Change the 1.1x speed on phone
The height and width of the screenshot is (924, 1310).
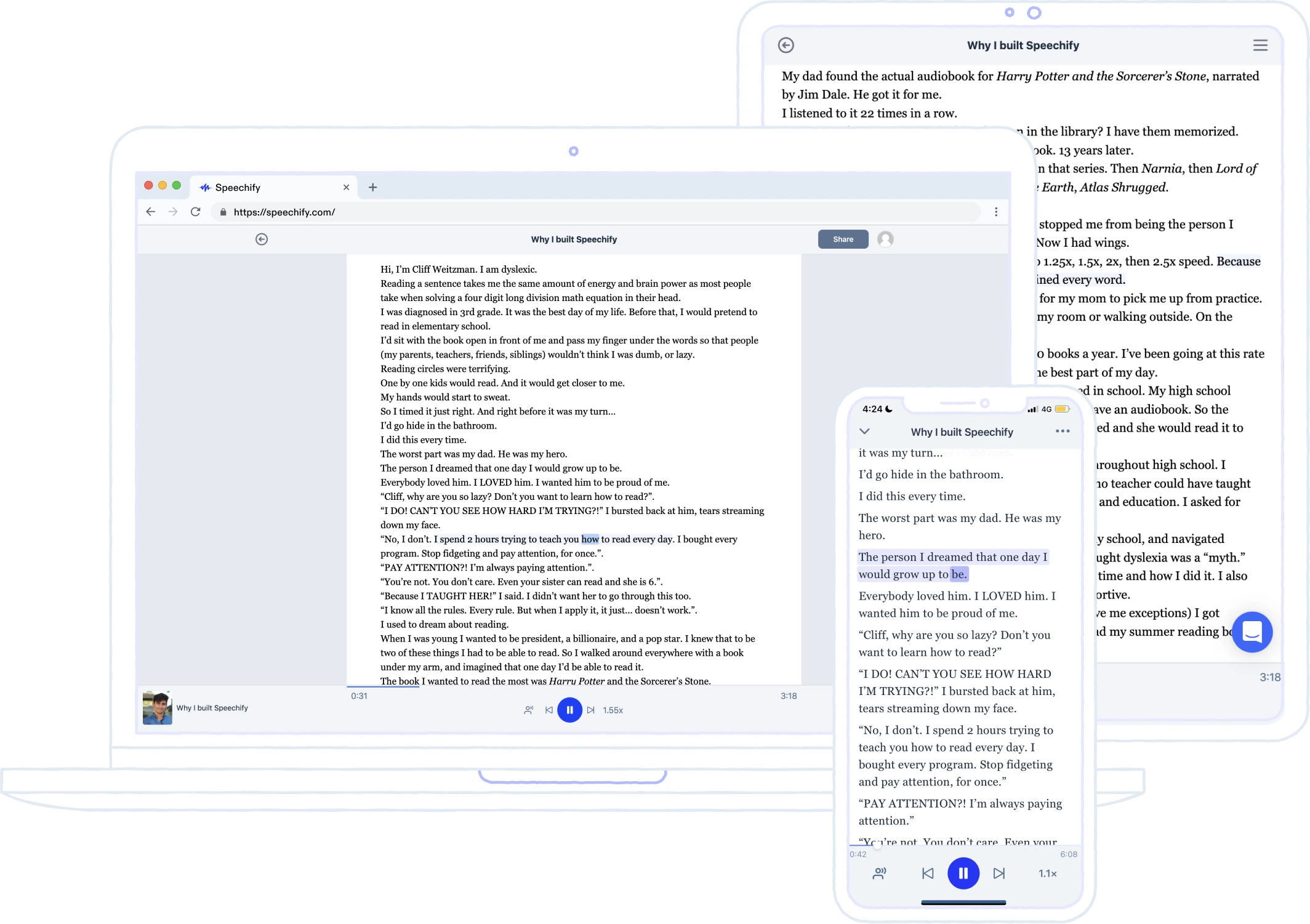coord(1048,873)
